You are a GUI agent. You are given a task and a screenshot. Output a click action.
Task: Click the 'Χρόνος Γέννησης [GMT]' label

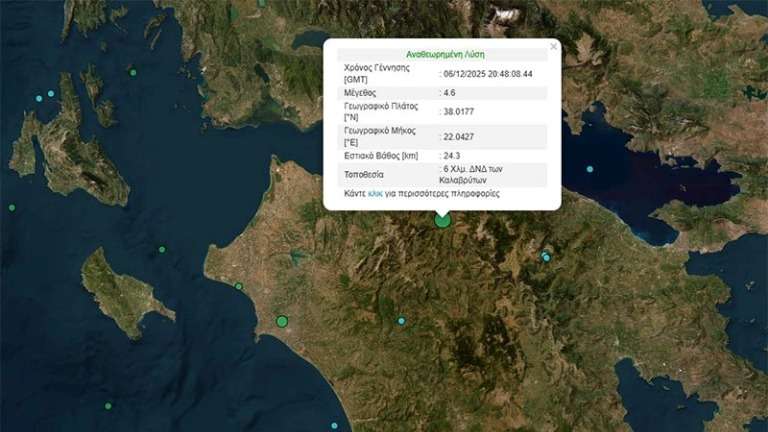coord(377,73)
